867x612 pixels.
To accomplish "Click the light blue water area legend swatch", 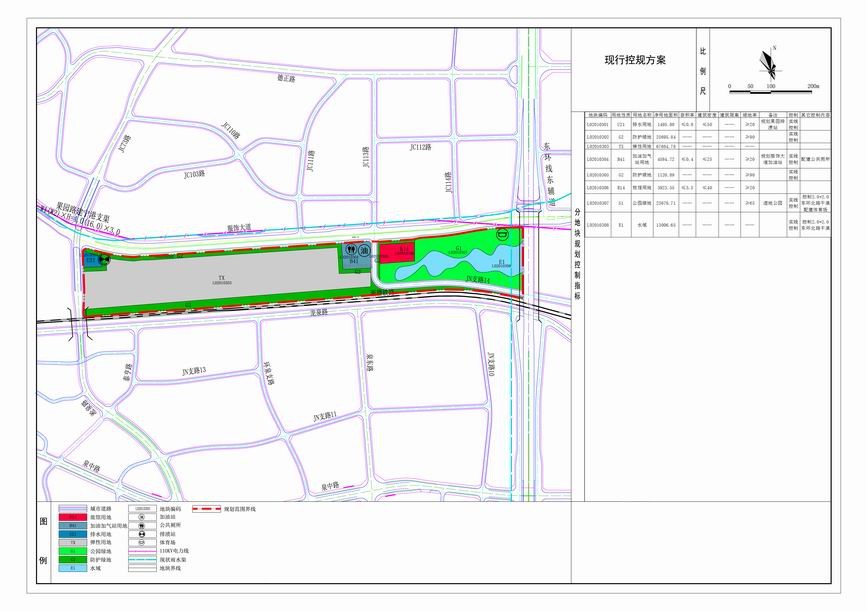I will tap(74, 568).
